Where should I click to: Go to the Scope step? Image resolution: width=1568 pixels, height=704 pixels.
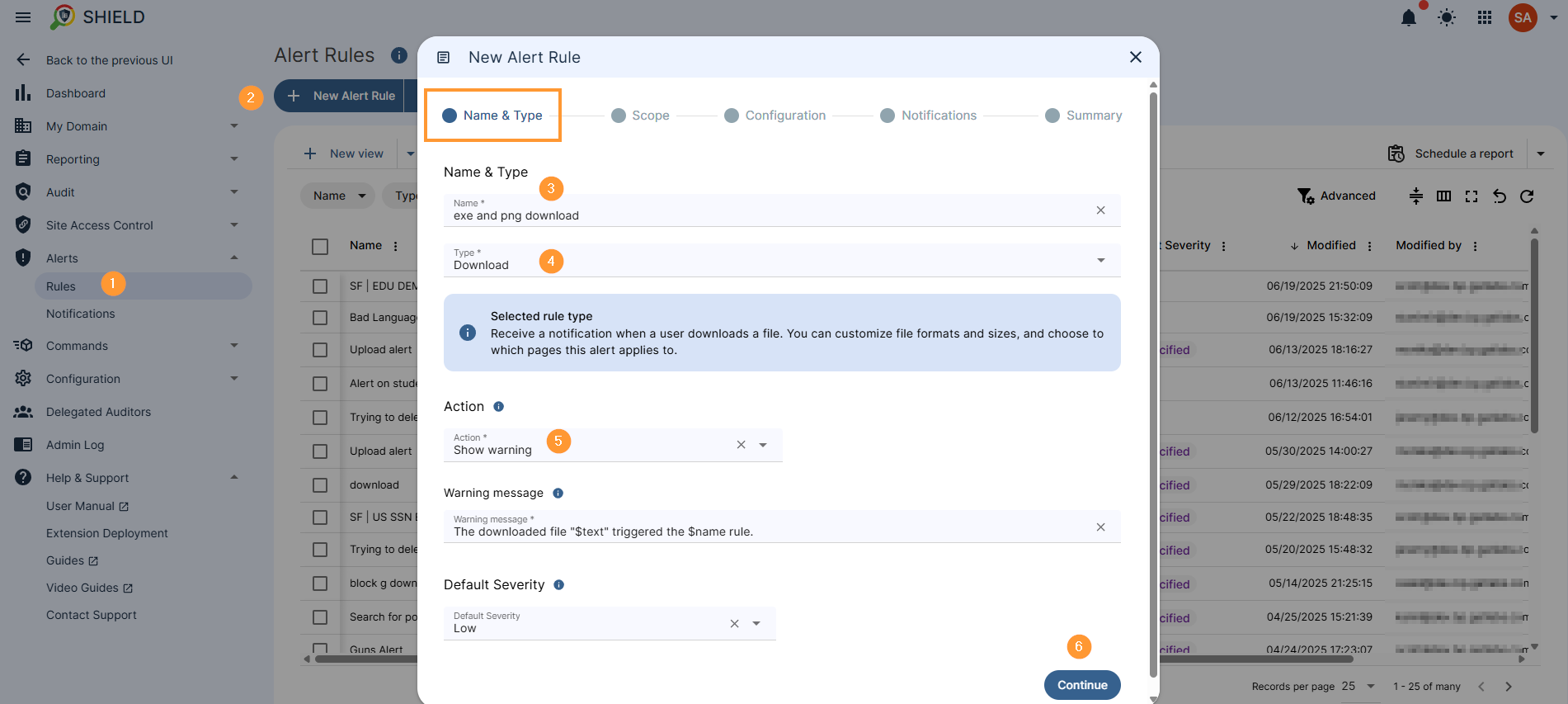point(640,116)
